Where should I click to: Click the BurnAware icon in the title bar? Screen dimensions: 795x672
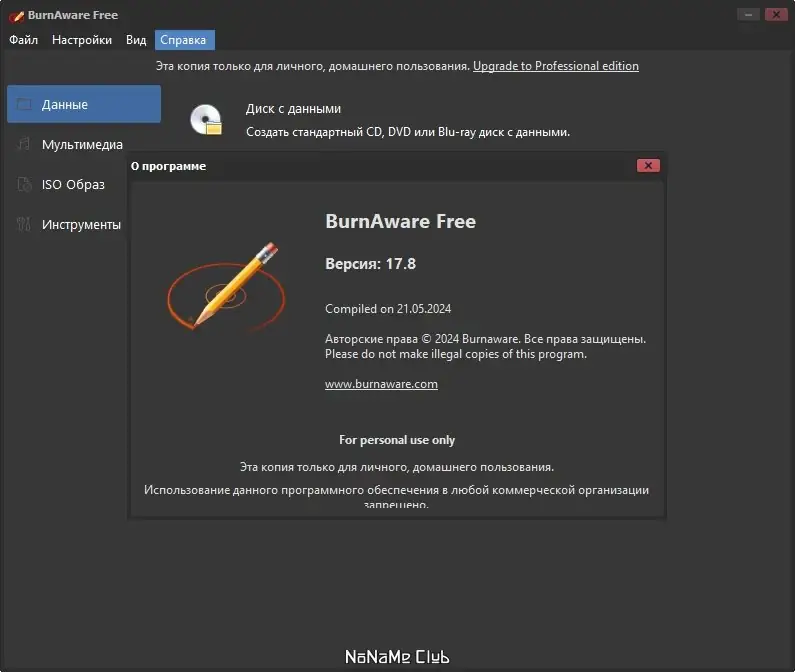click(x=16, y=16)
